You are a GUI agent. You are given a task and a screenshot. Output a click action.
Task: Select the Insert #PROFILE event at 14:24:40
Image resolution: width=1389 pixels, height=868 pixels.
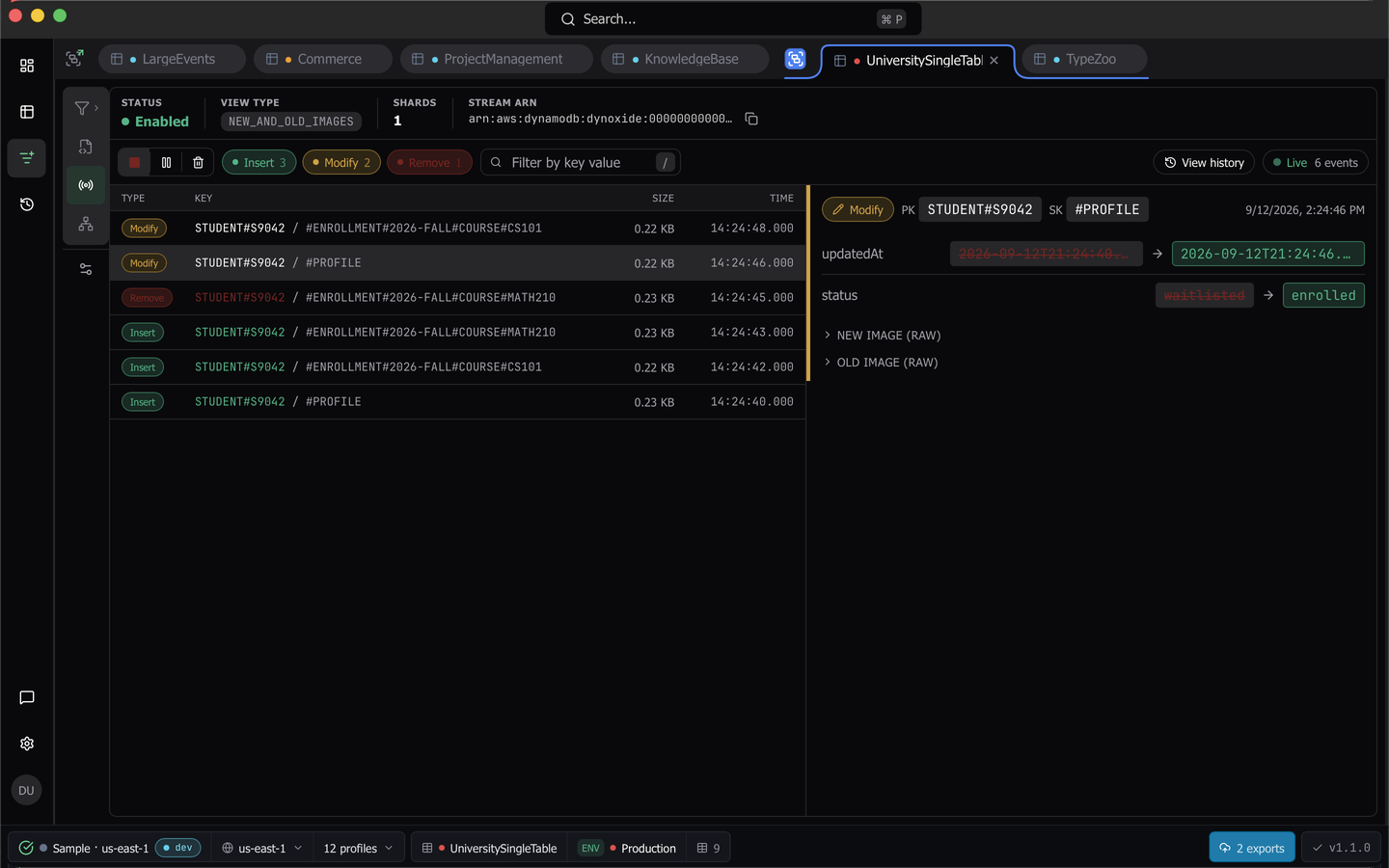pos(458,402)
